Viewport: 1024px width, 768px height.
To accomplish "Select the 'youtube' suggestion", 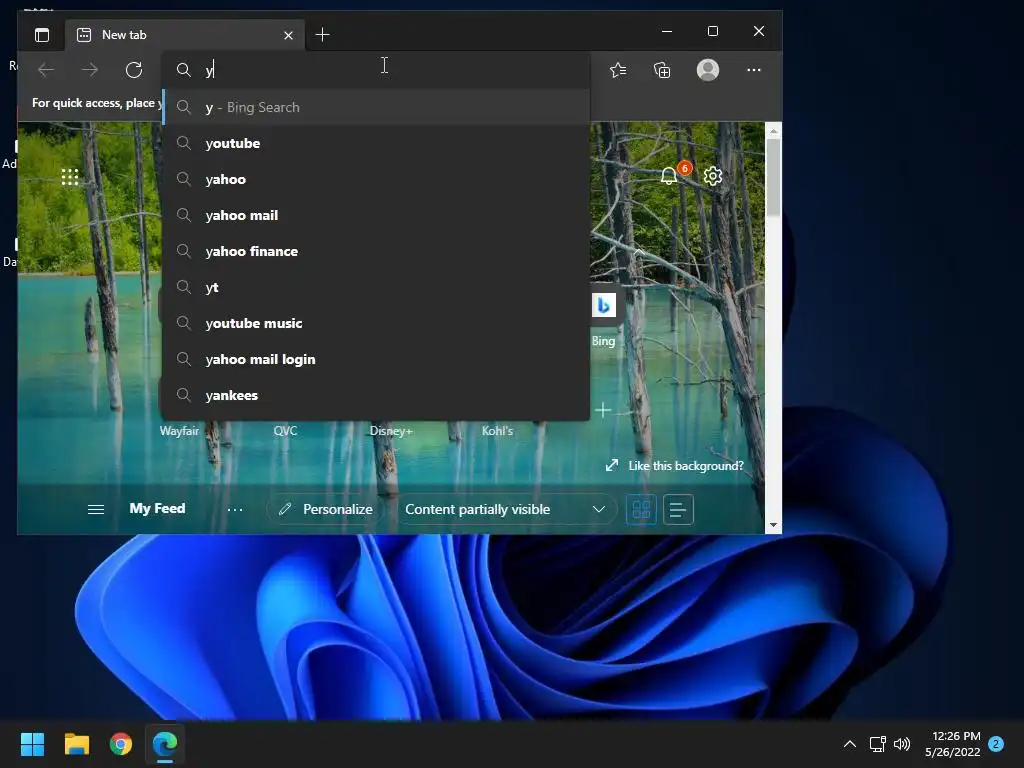I will (x=376, y=143).
